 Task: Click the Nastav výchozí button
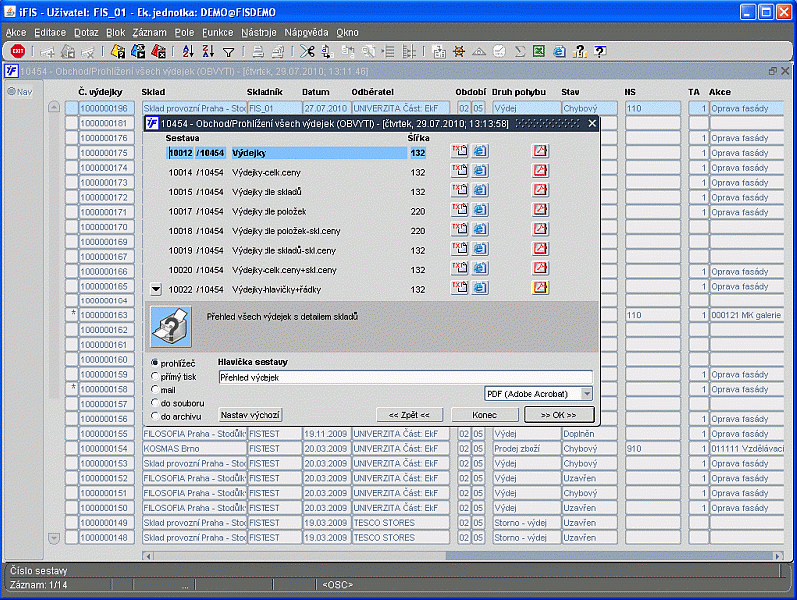(250, 415)
